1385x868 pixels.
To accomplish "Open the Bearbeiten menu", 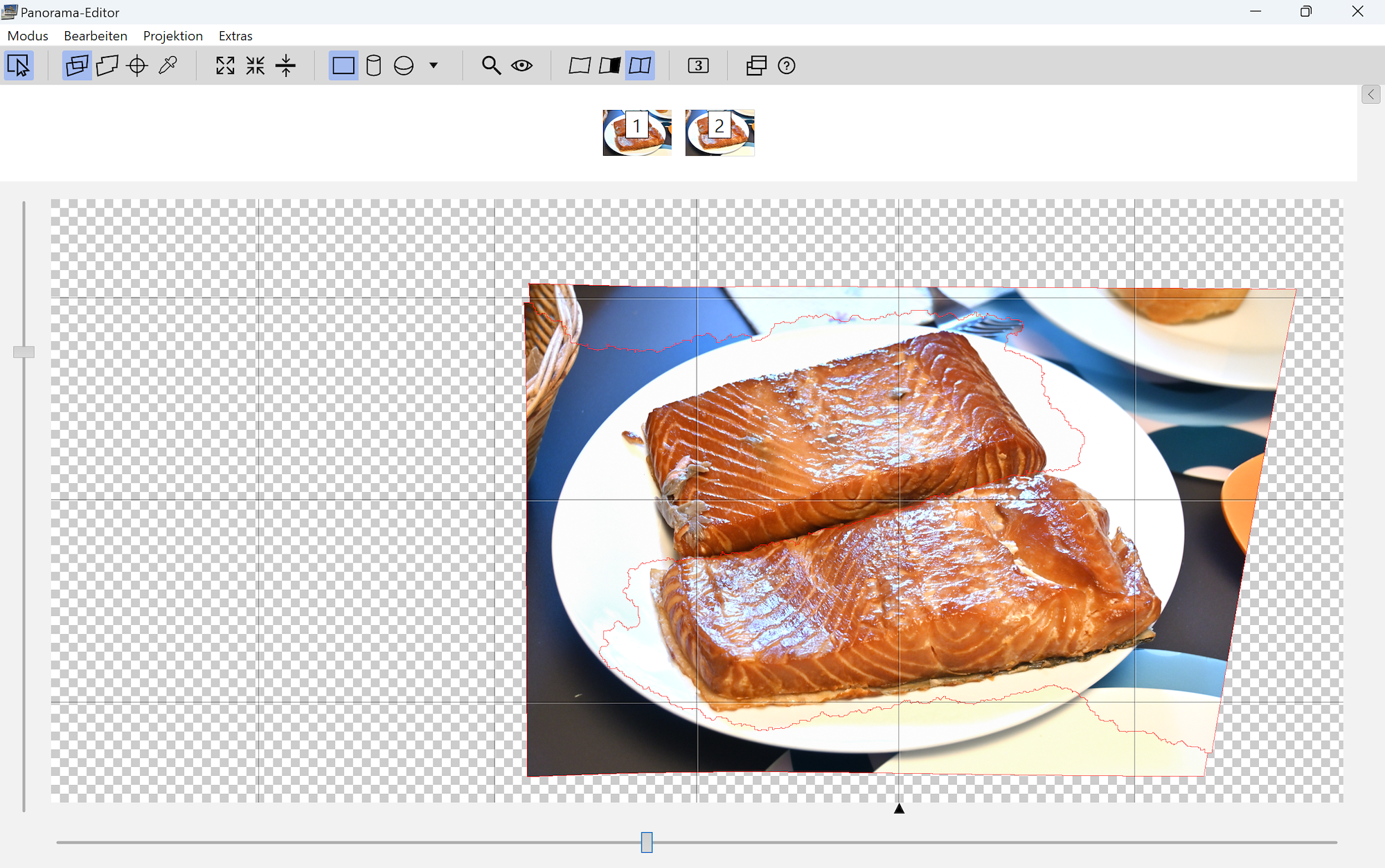I will [x=96, y=36].
